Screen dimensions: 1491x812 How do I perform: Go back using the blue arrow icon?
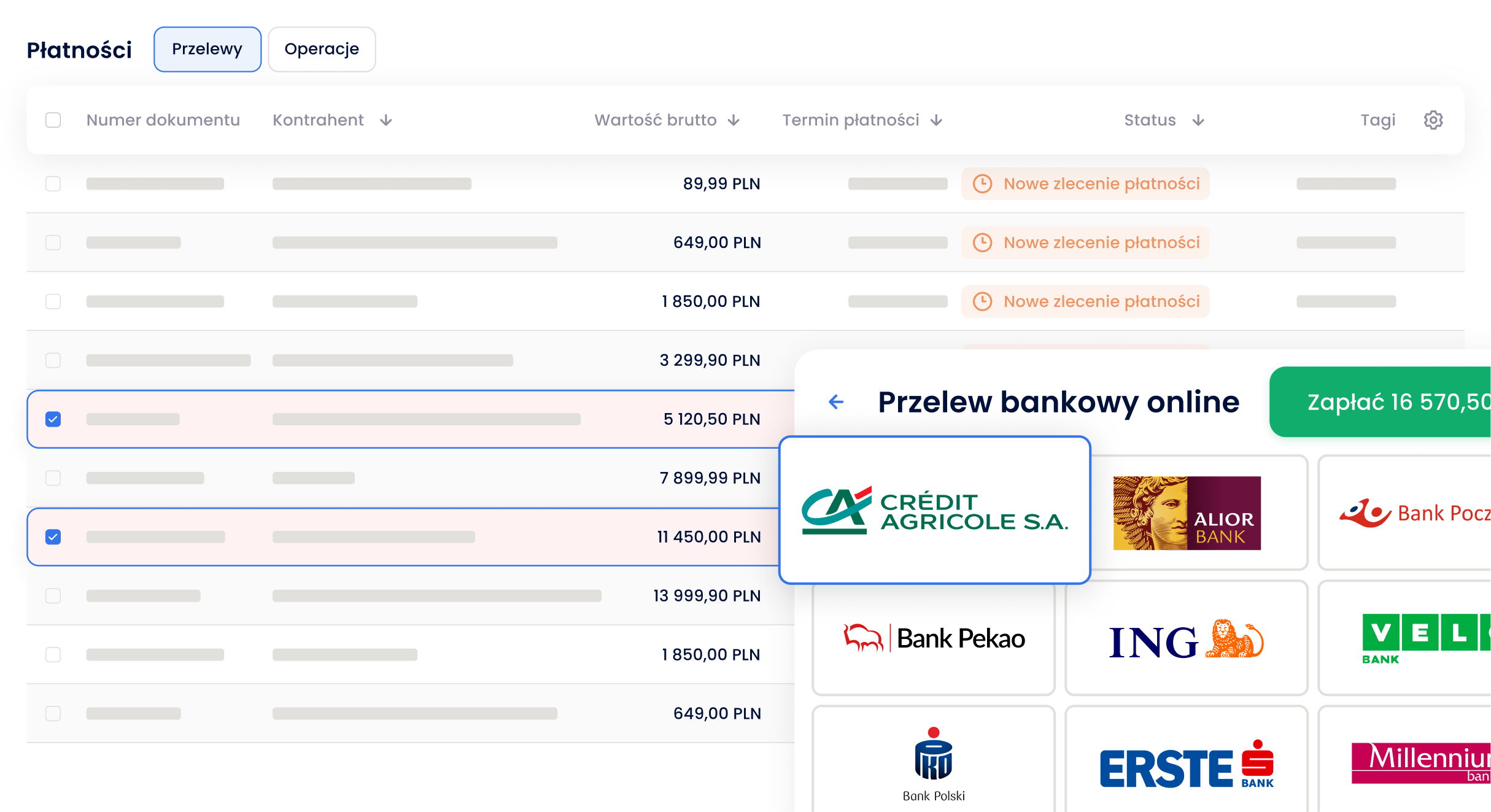coord(836,402)
